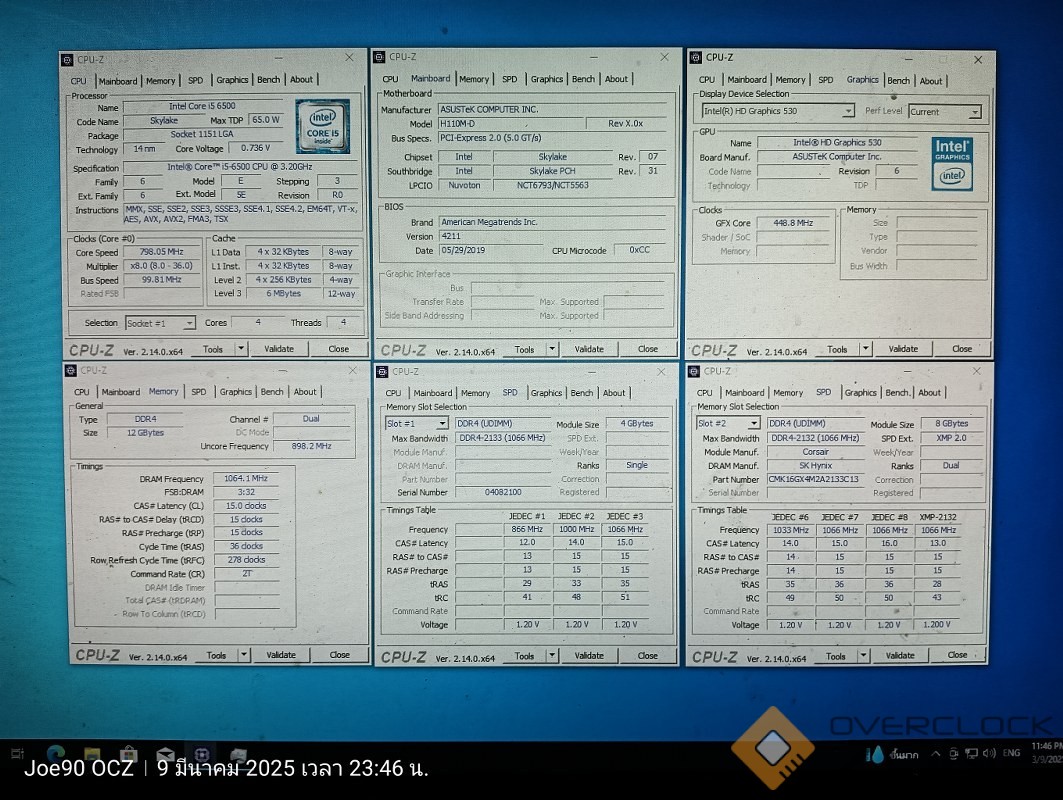
Task: Click the weather droplet icon in the tray
Action: tap(876, 754)
